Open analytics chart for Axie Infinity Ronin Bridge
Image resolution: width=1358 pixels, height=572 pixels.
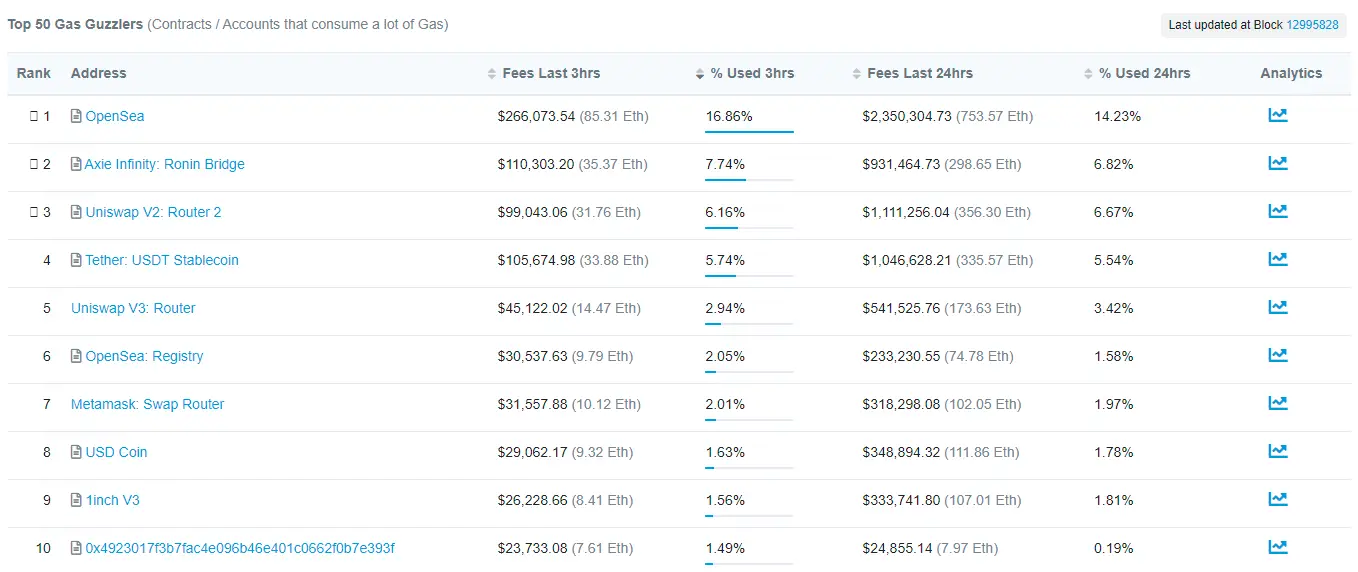(1277, 164)
